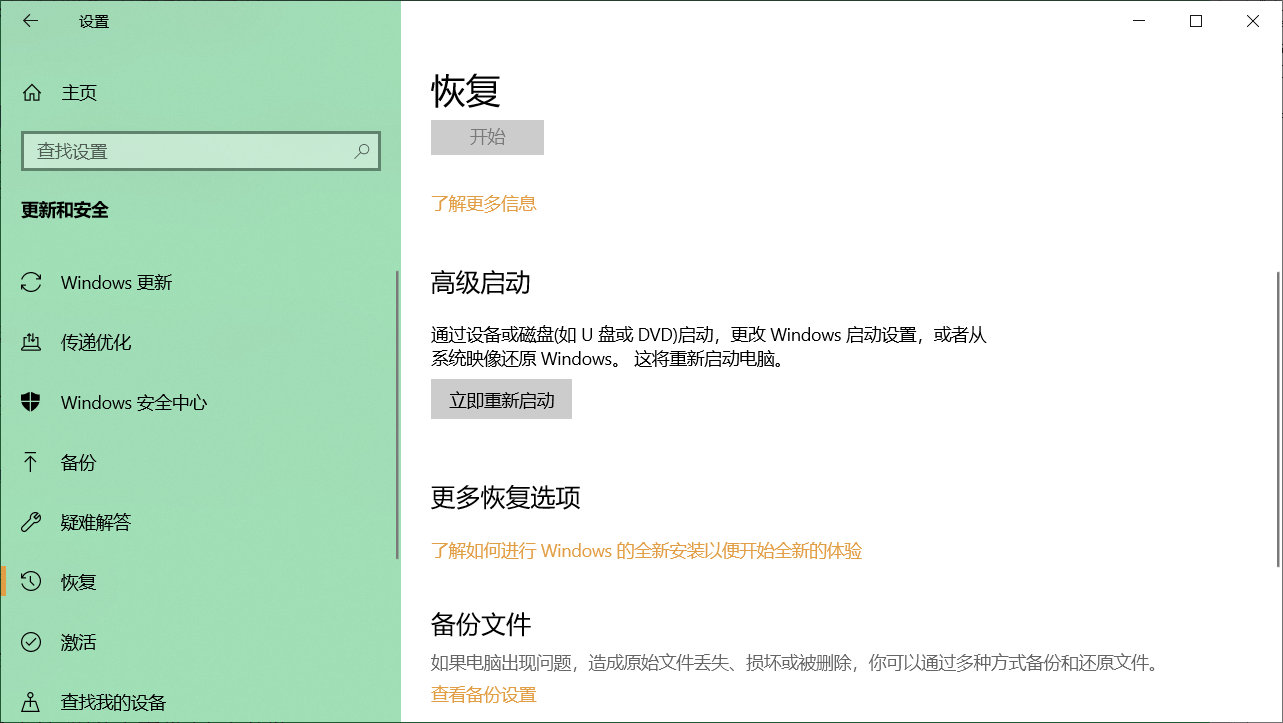Click the 疑难解答 wrench icon
Screen dimensions: 1283x723
[31, 522]
